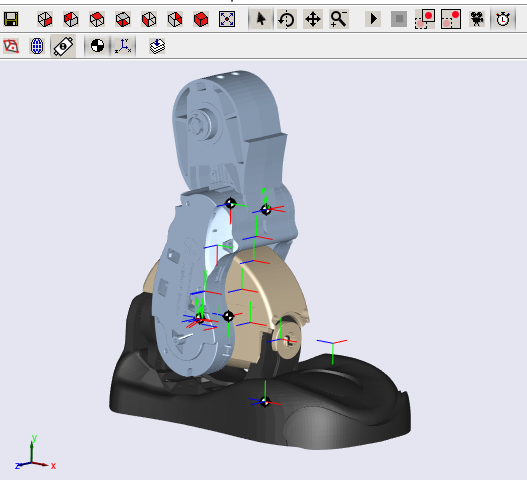This screenshot has height=480, width=527.
Task: Toggle the convex hulls display icon
Action: [x=11, y=46]
